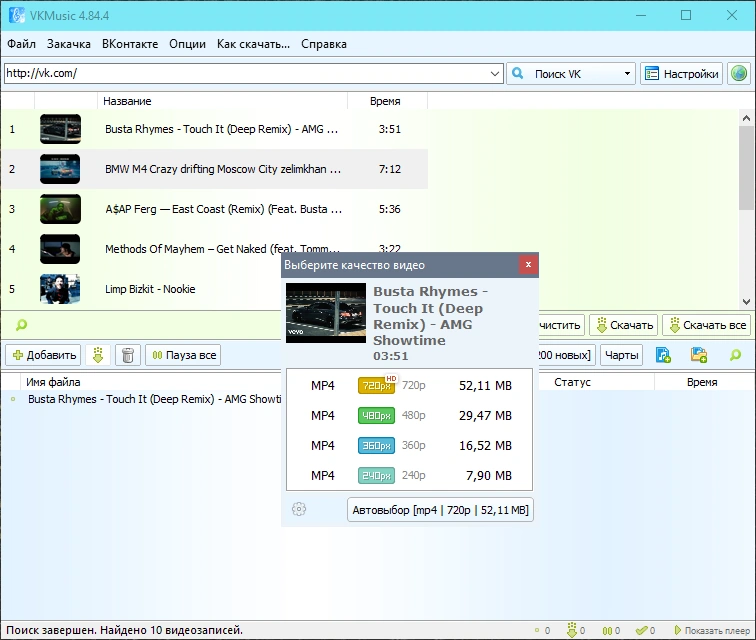Open Настройки settings
Image resolution: width=756 pixels, height=640 pixels.
coord(681,74)
